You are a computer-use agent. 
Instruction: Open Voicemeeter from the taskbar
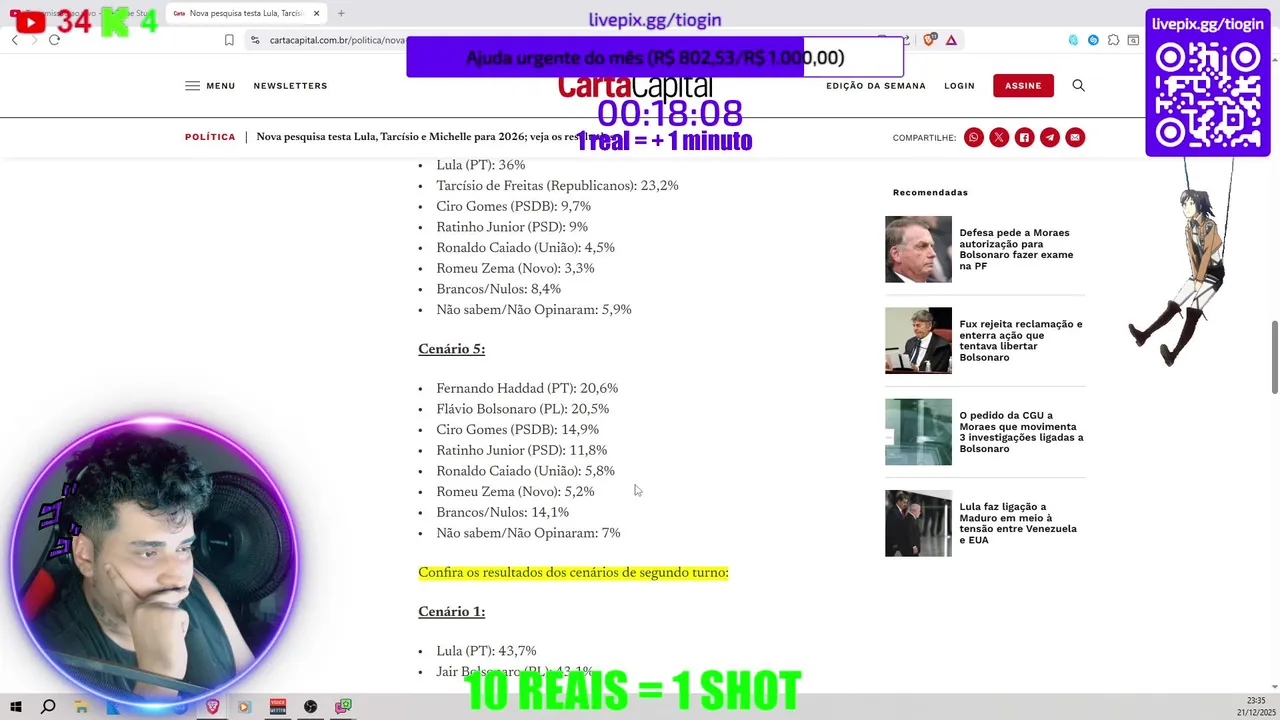coord(278,707)
